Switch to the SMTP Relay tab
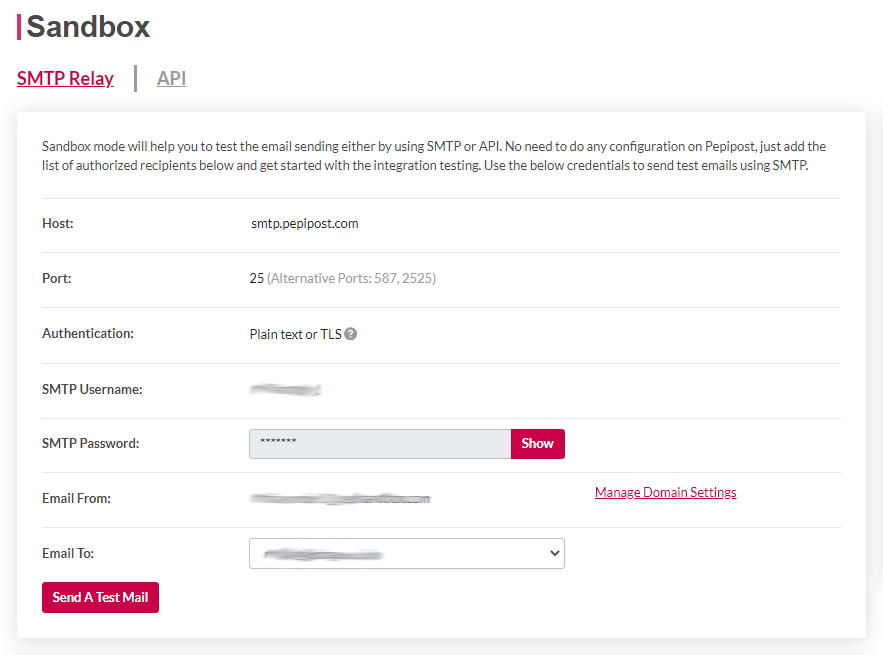The width and height of the screenshot is (883, 655). 65,78
